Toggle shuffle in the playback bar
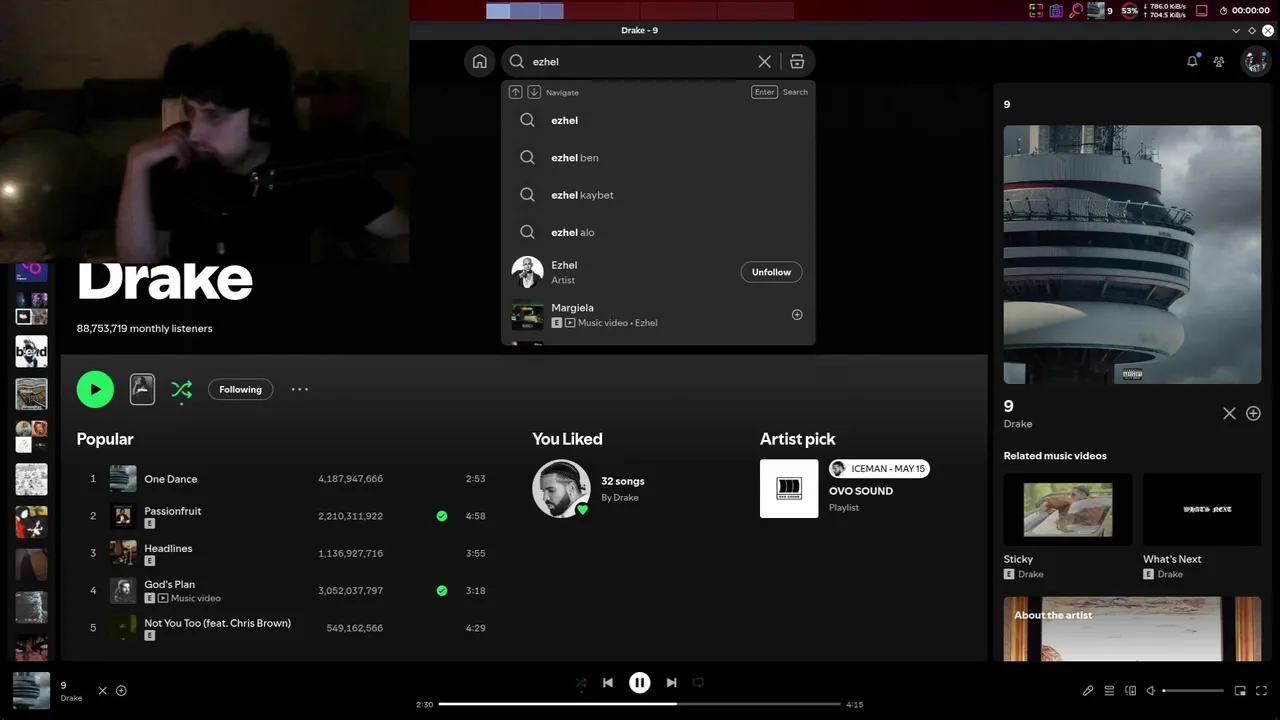This screenshot has height=720, width=1280. click(x=581, y=683)
